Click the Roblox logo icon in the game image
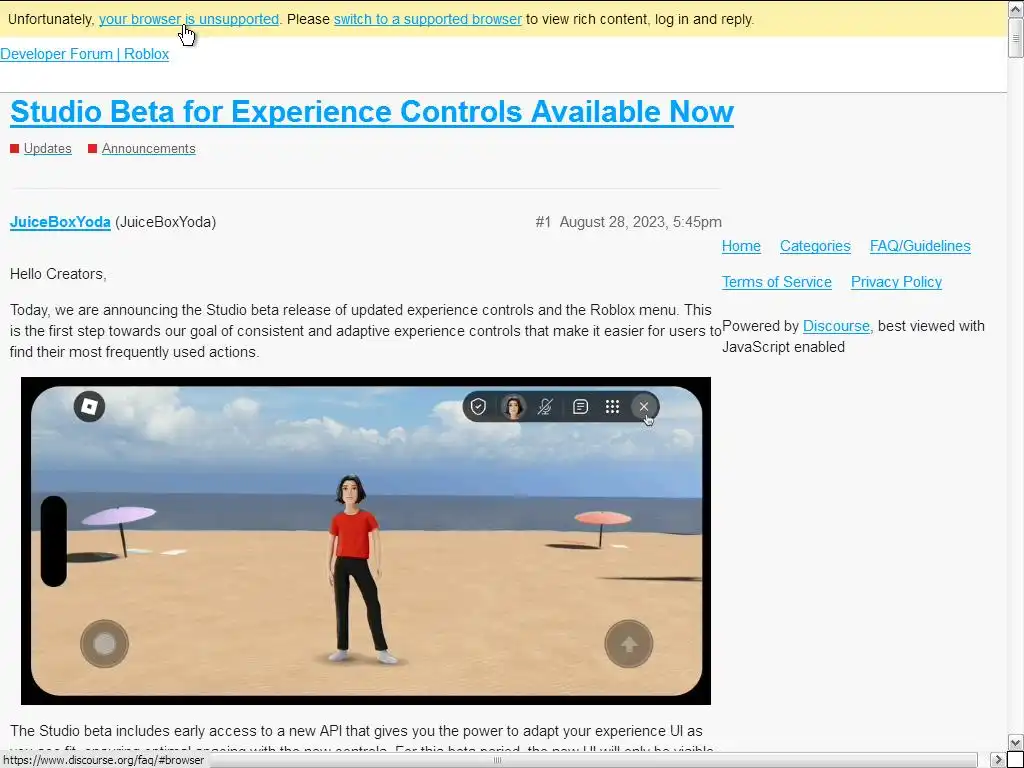Viewport: 1024px width, 768px height. point(89,407)
